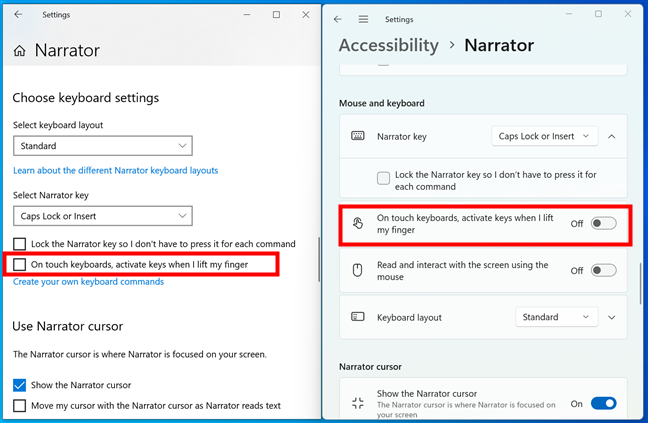648x423 pixels.
Task: Go back in the left Settings window
Action: pos(18,14)
